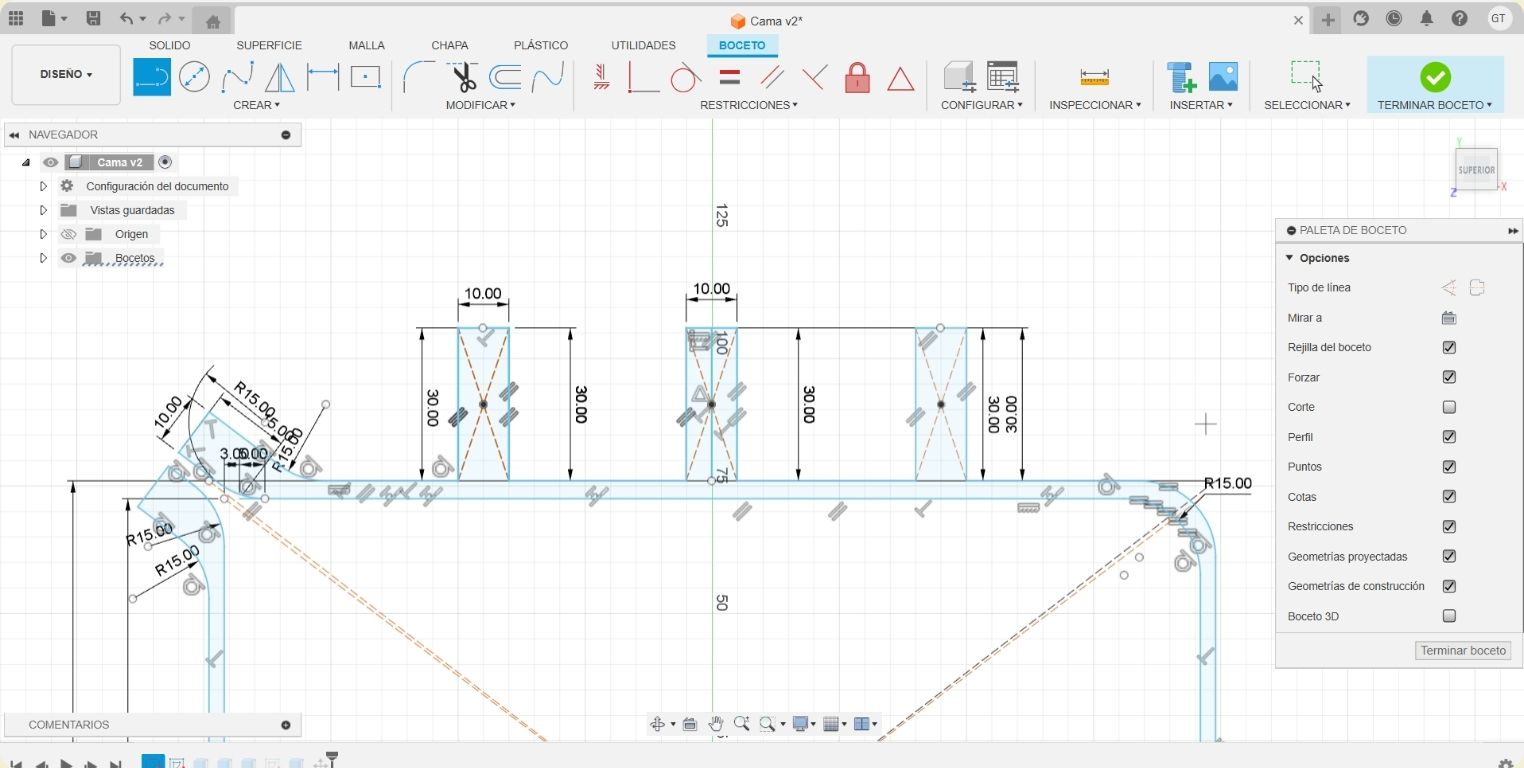Screen dimensions: 1524x768
Task: Choose the Mirror (Simetría) tool
Action: pyautogui.click(x=279, y=77)
